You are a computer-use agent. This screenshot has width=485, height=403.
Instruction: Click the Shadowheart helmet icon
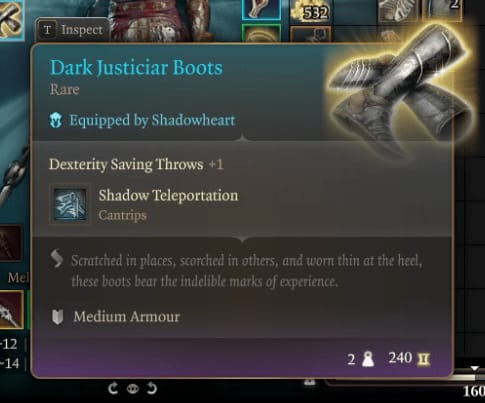tap(56, 120)
